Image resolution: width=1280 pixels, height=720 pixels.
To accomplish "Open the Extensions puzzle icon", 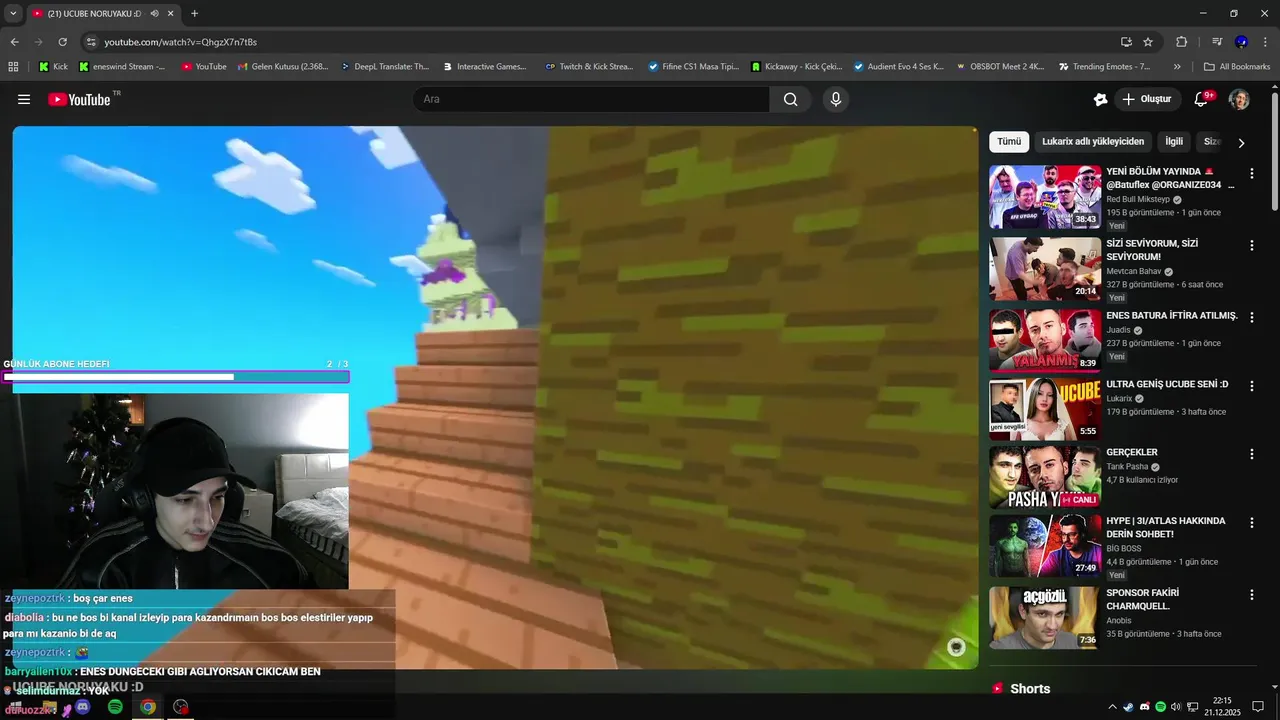I will point(1181,42).
